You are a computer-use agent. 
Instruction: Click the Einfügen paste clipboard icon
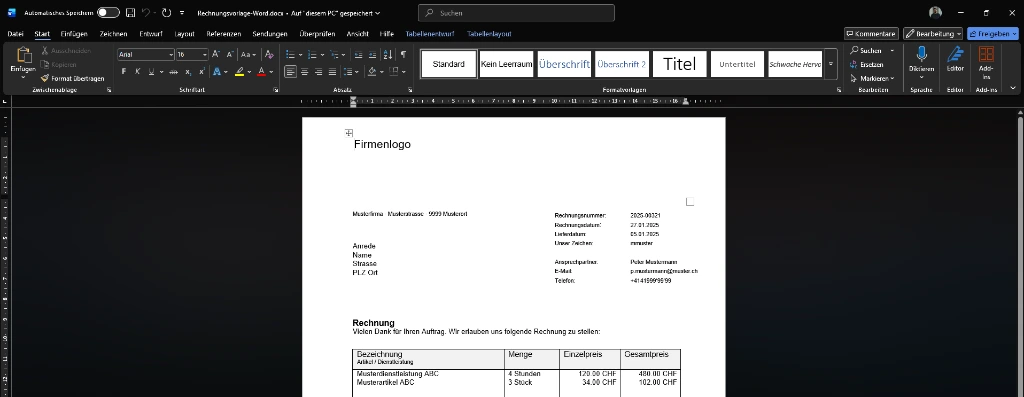coord(24,55)
